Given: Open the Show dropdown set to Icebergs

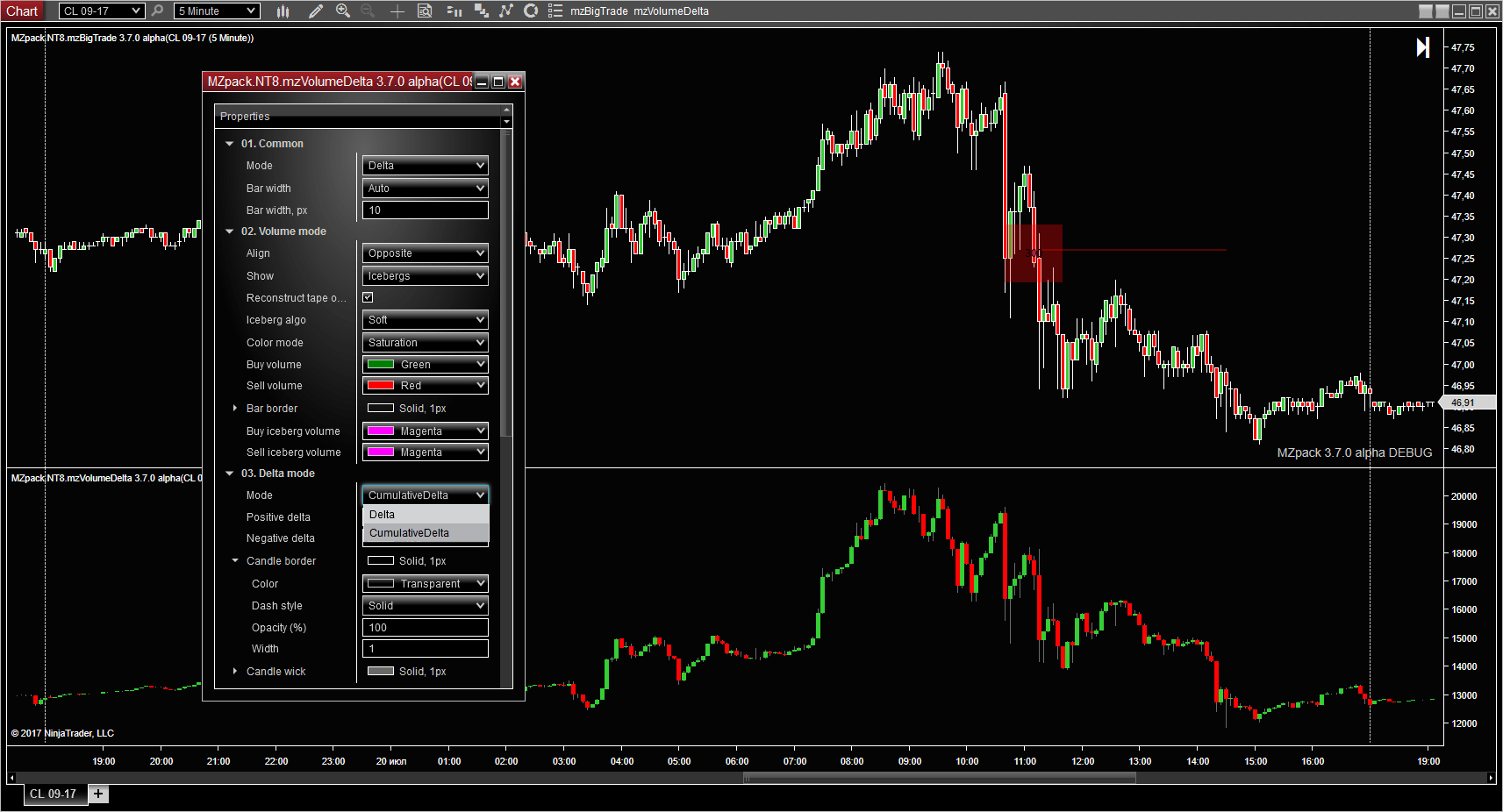Looking at the screenshot, I should click(x=426, y=275).
